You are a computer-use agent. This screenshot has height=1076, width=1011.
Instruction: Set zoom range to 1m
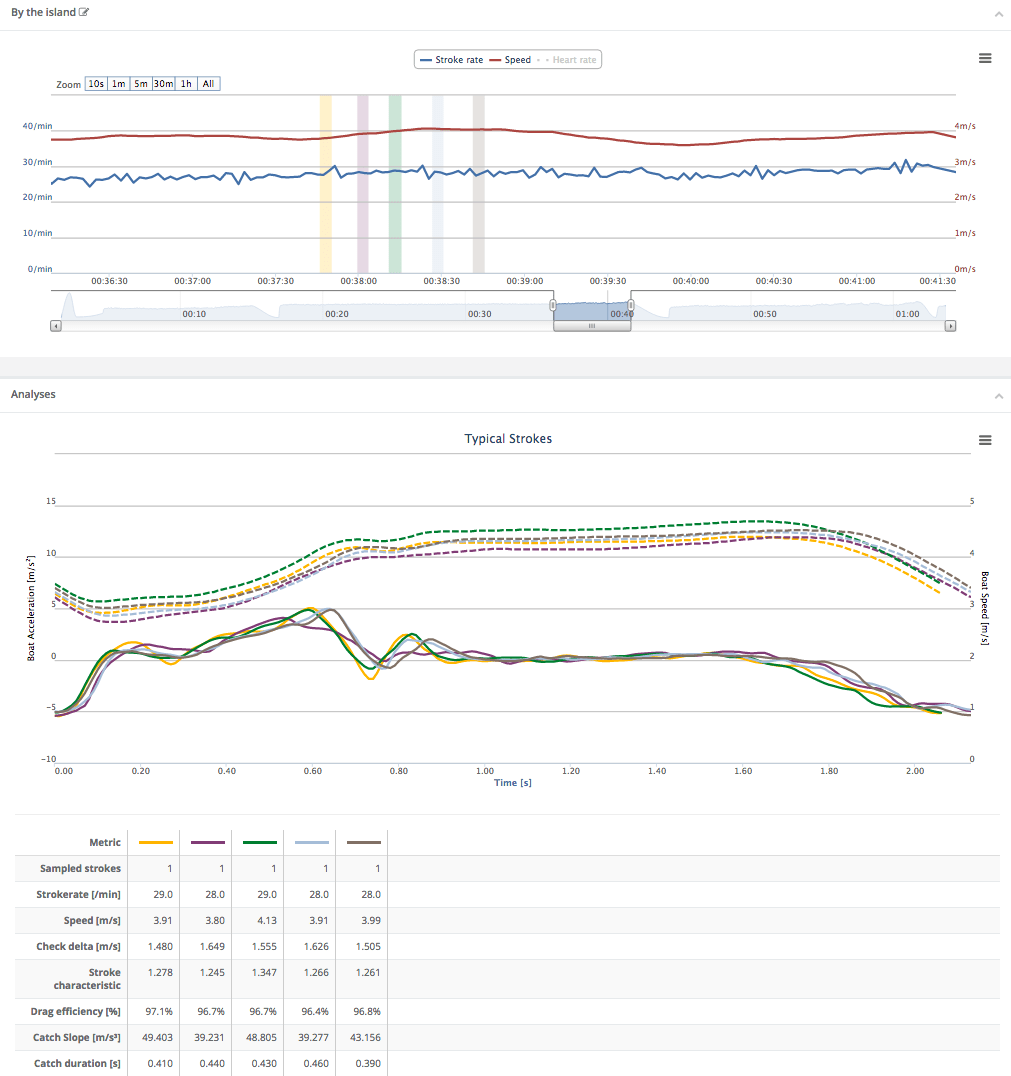click(118, 84)
